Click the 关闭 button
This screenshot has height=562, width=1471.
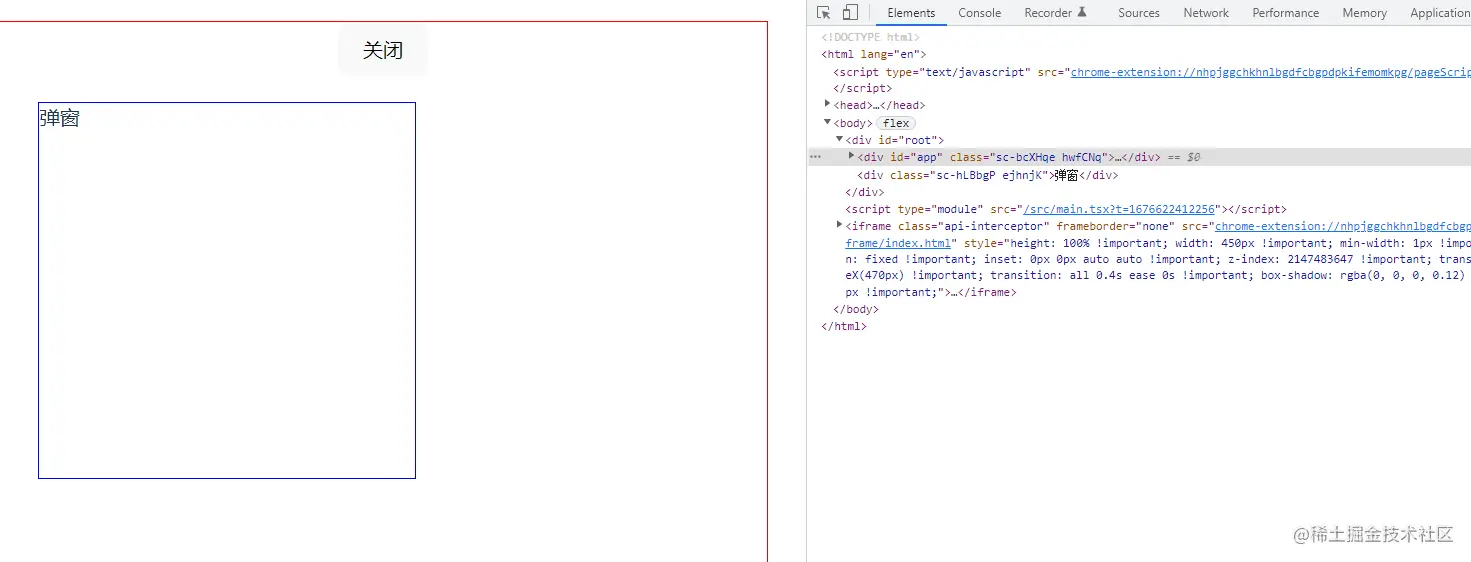383,50
